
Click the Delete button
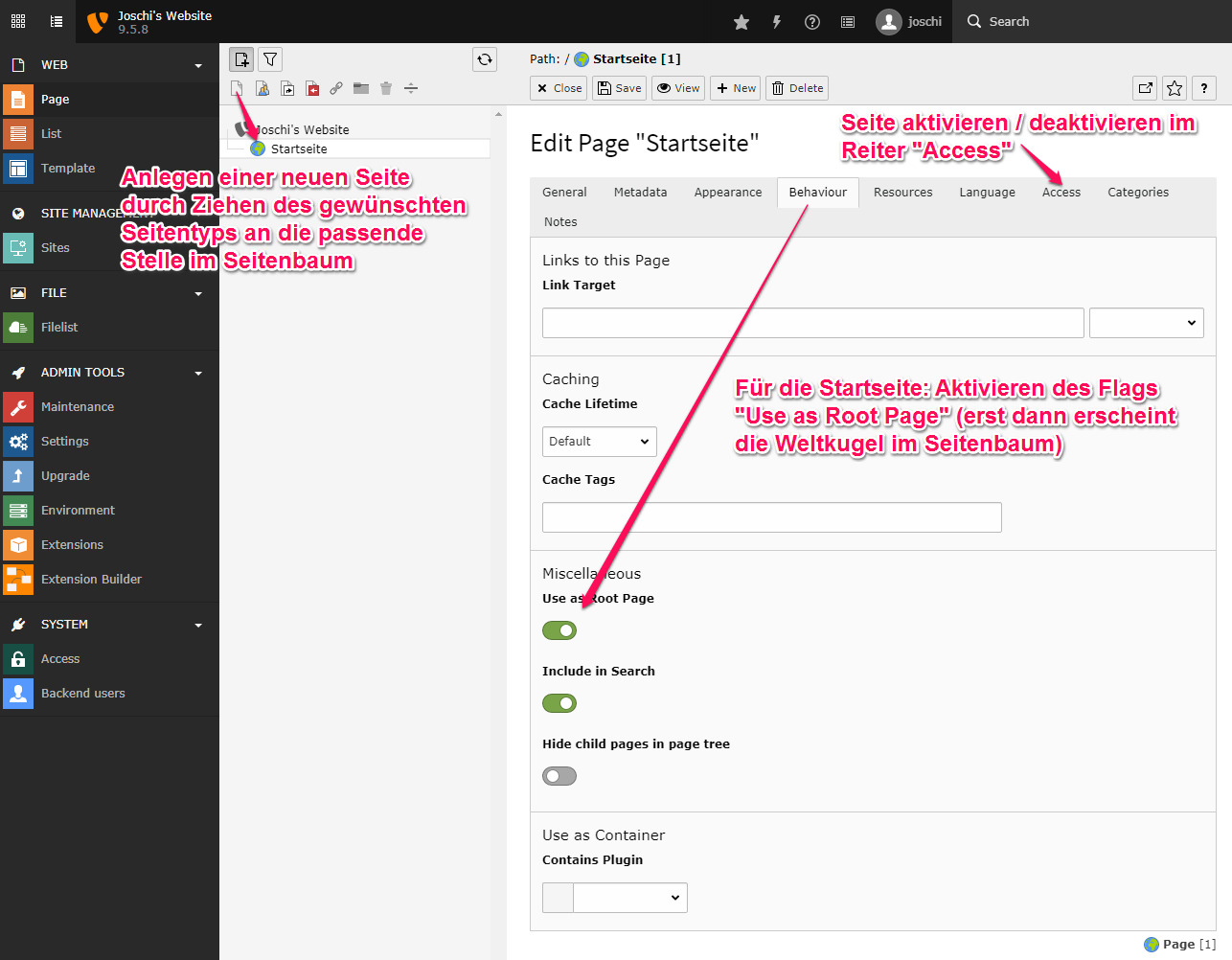pyautogui.click(x=797, y=88)
